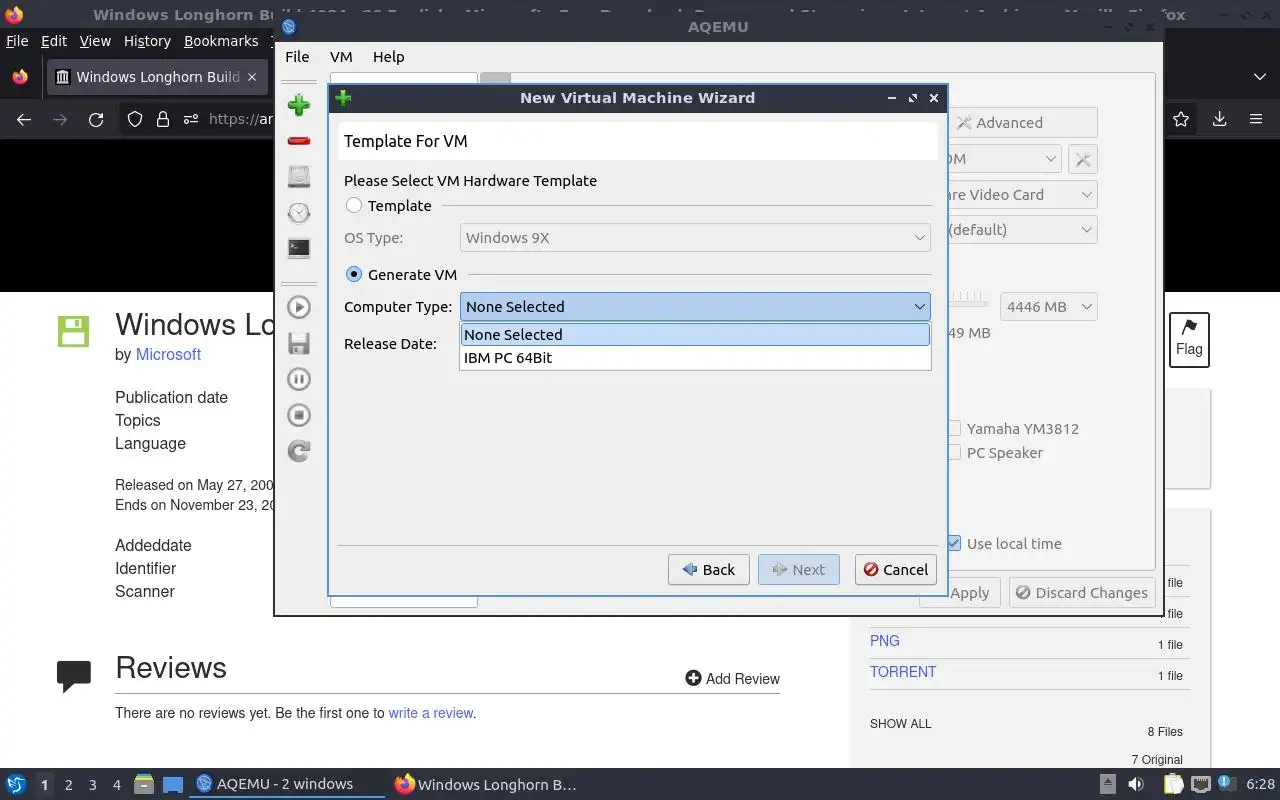Screen dimensions: 1280x800
Task: Select the Generate VM radio button
Action: point(354,274)
